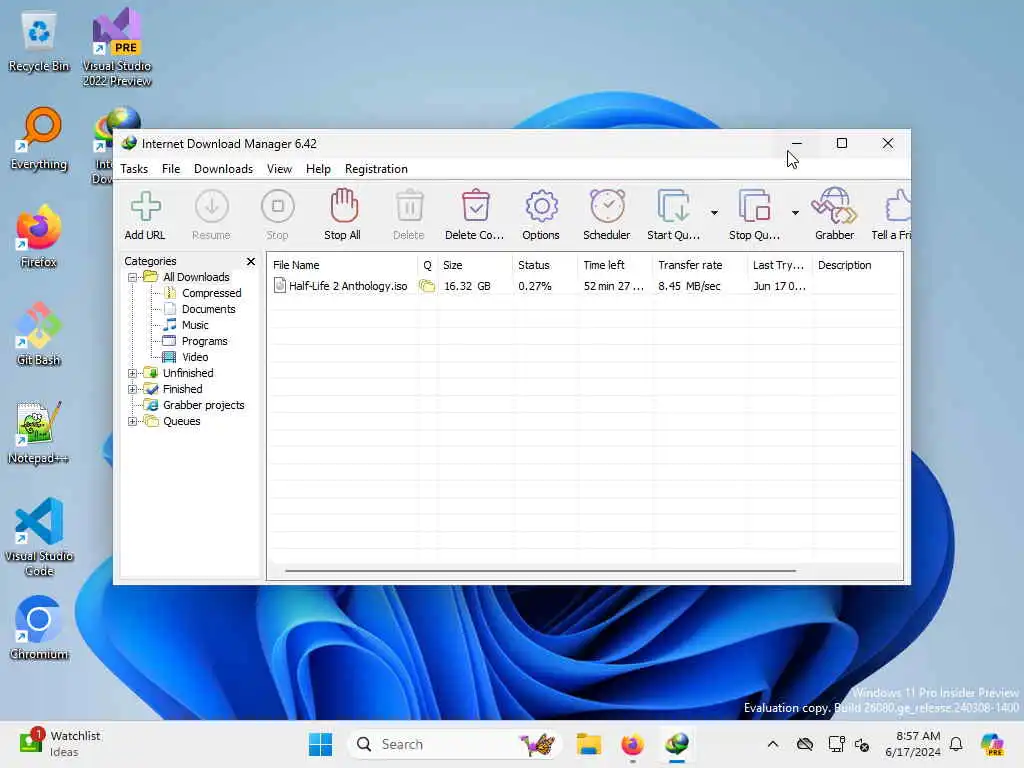Open the View menu

point(280,169)
